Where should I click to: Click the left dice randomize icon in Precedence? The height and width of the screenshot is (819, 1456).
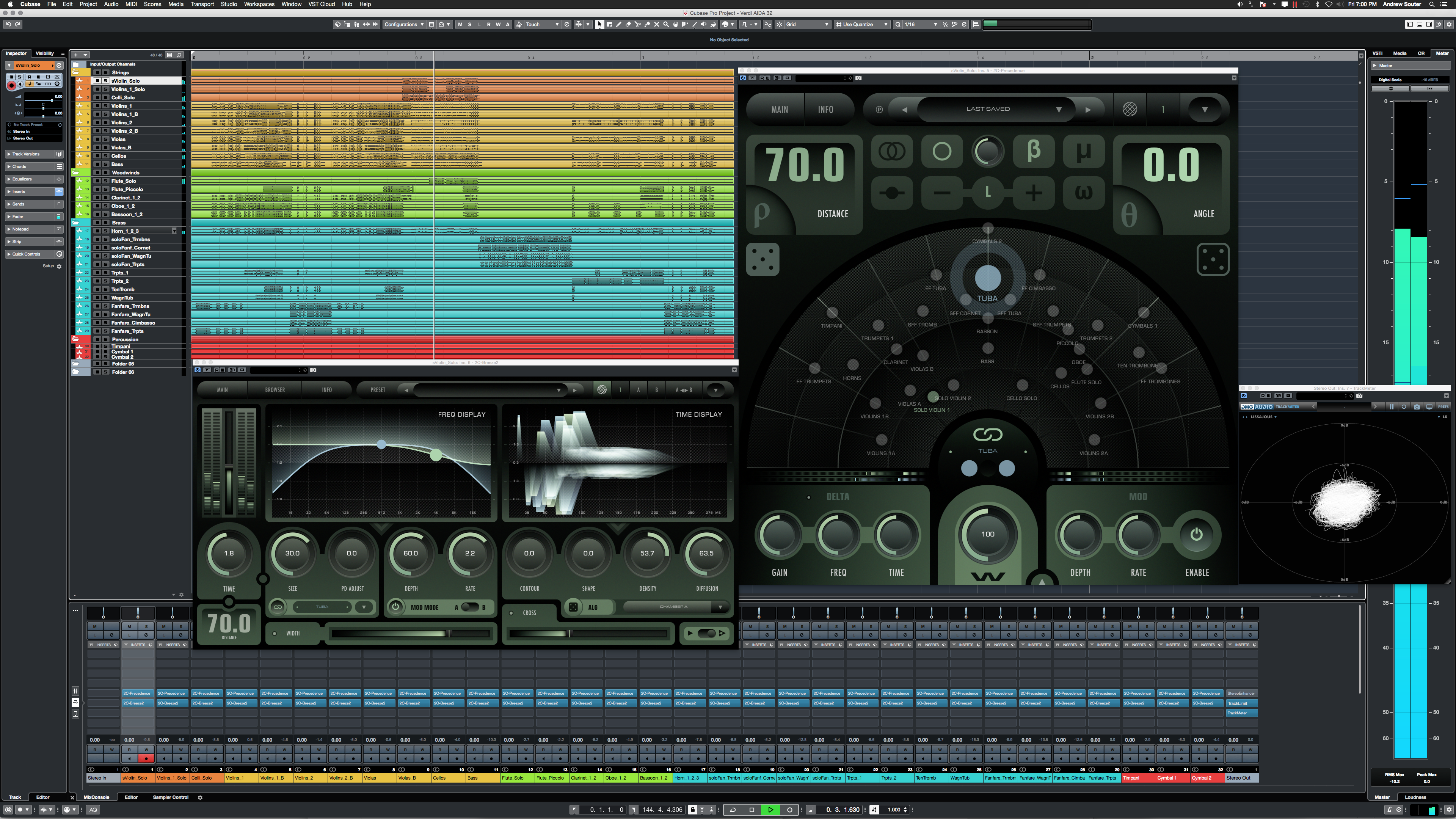pos(763,259)
